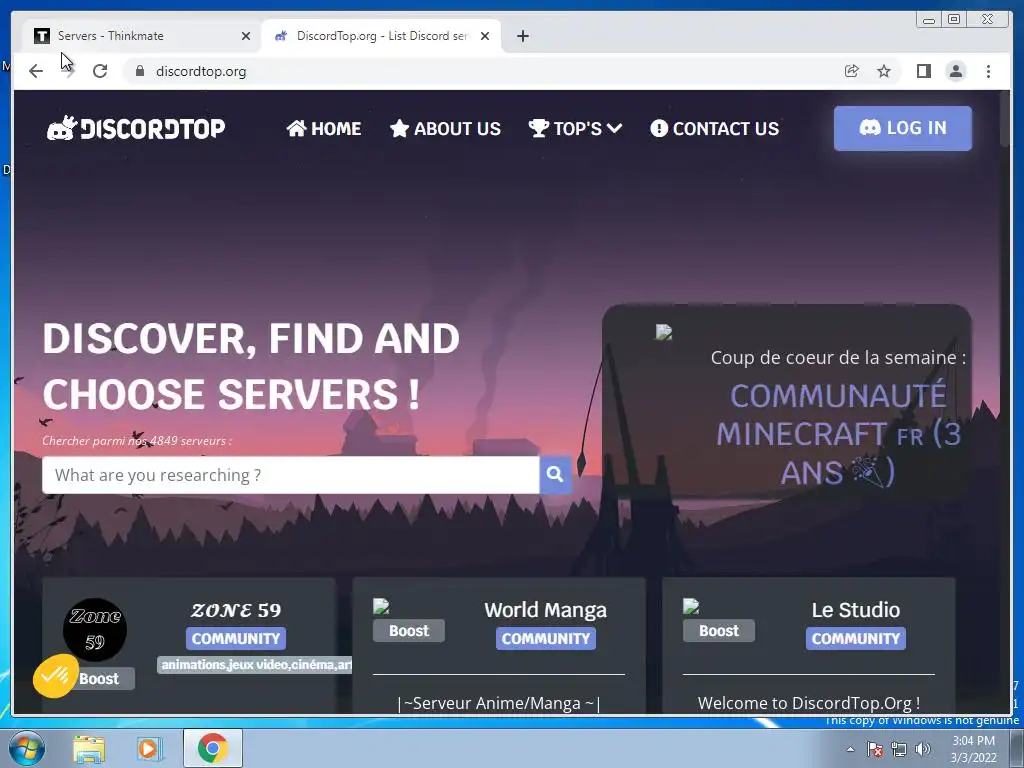Image resolution: width=1024 pixels, height=768 pixels.
Task: Click the Zone 59 server avatar
Action: coord(95,630)
